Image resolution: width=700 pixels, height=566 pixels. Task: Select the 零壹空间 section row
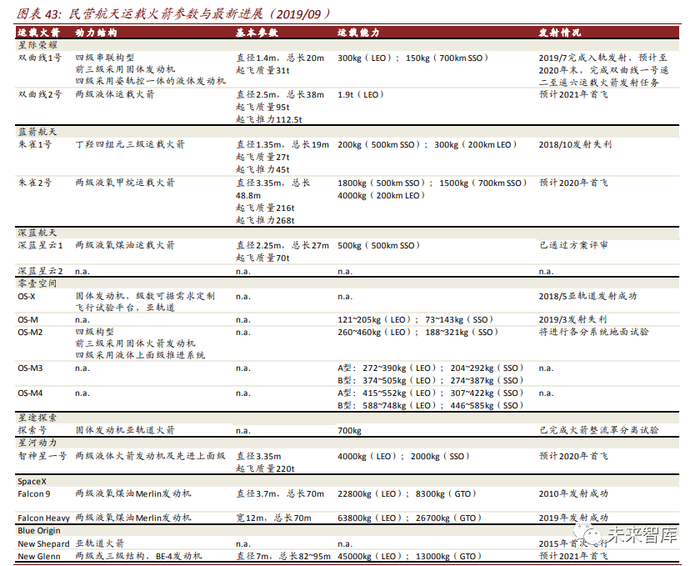click(x=347, y=283)
